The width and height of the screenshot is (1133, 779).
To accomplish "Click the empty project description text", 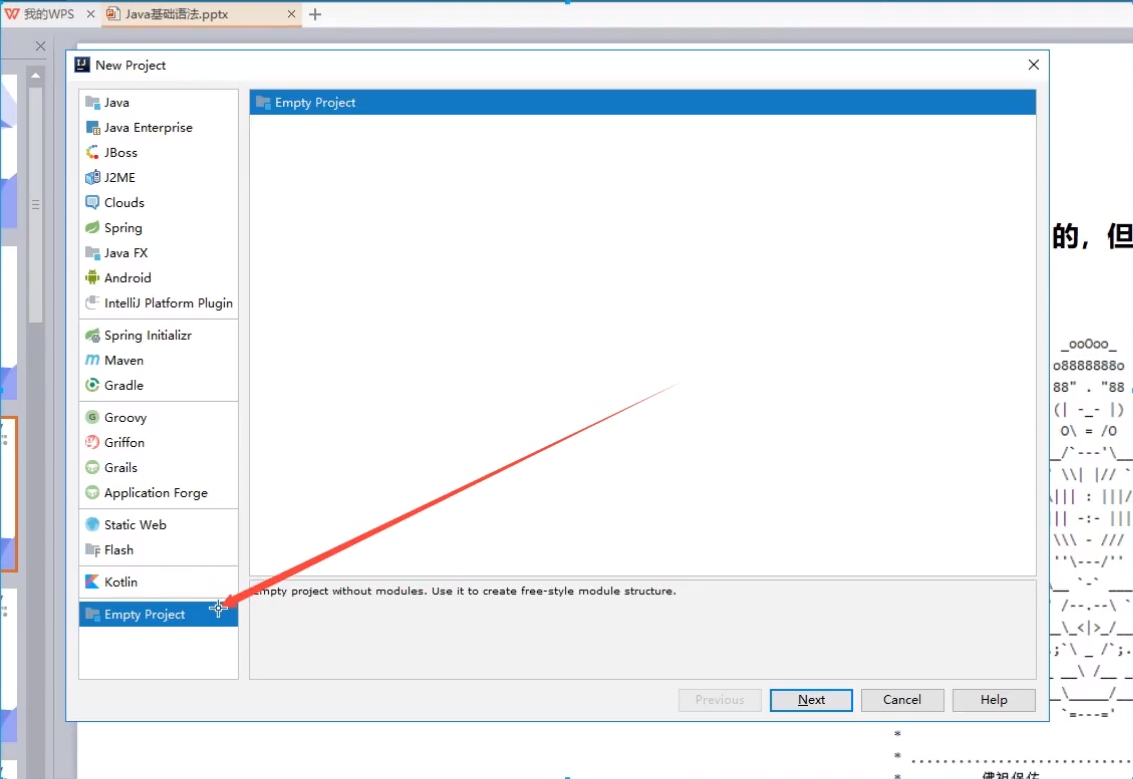I will (465, 591).
